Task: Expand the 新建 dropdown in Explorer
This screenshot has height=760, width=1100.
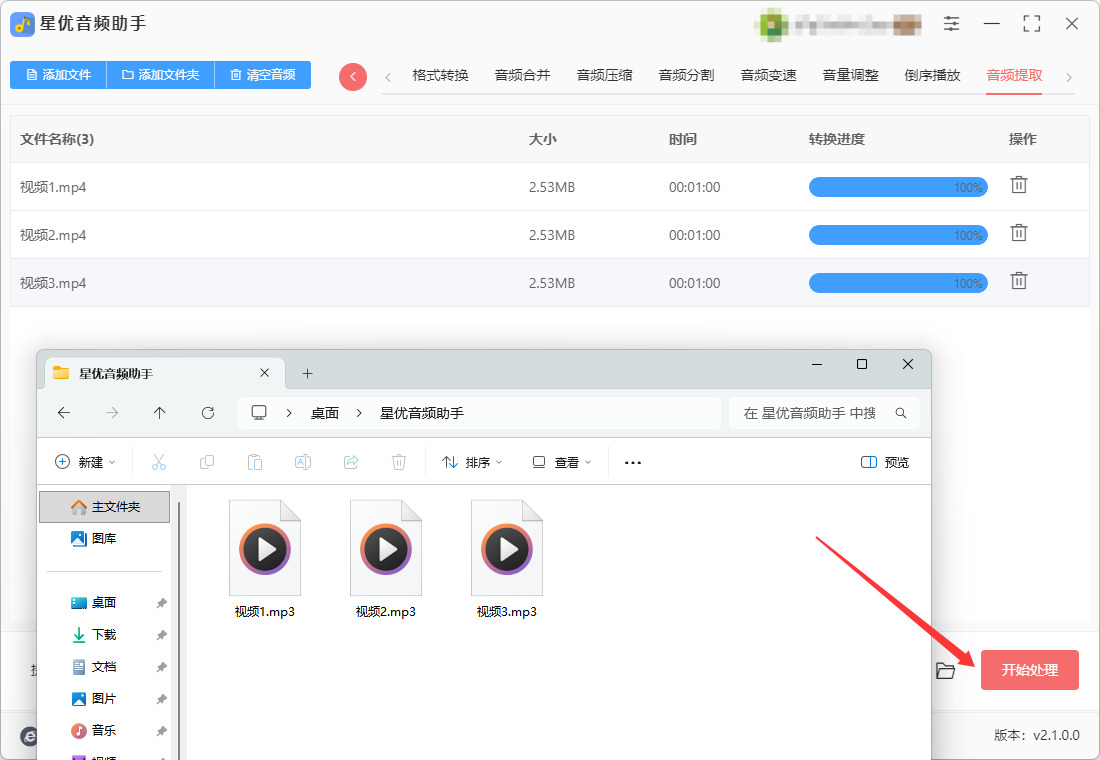Action: [85, 462]
